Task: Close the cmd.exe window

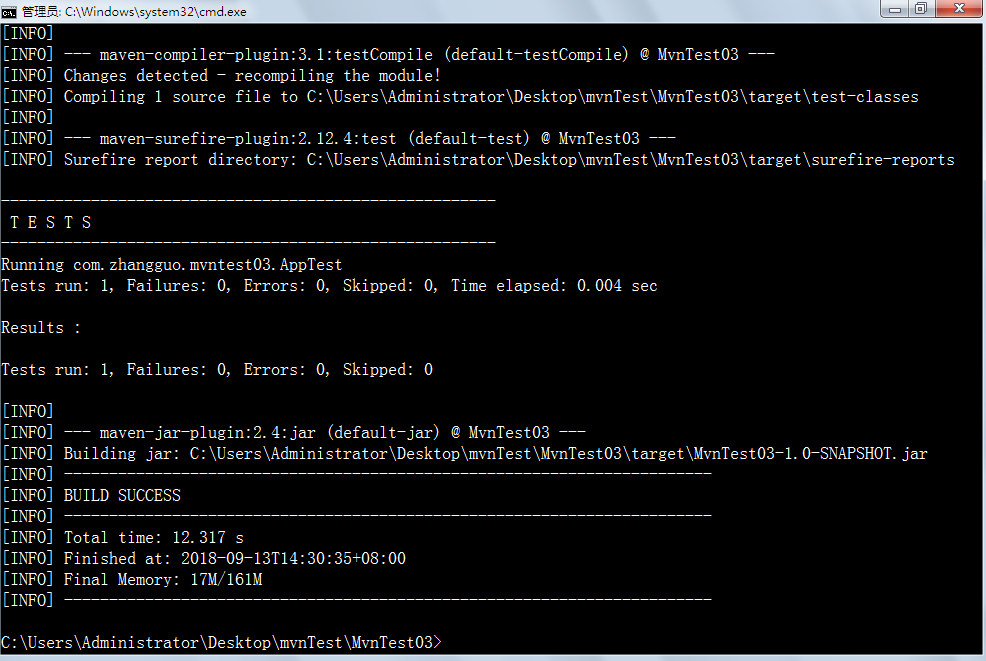Action: [958, 9]
